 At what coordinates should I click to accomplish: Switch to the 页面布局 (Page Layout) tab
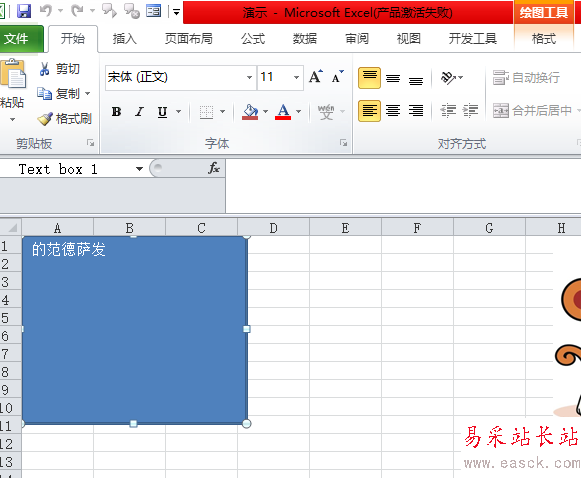point(189,39)
